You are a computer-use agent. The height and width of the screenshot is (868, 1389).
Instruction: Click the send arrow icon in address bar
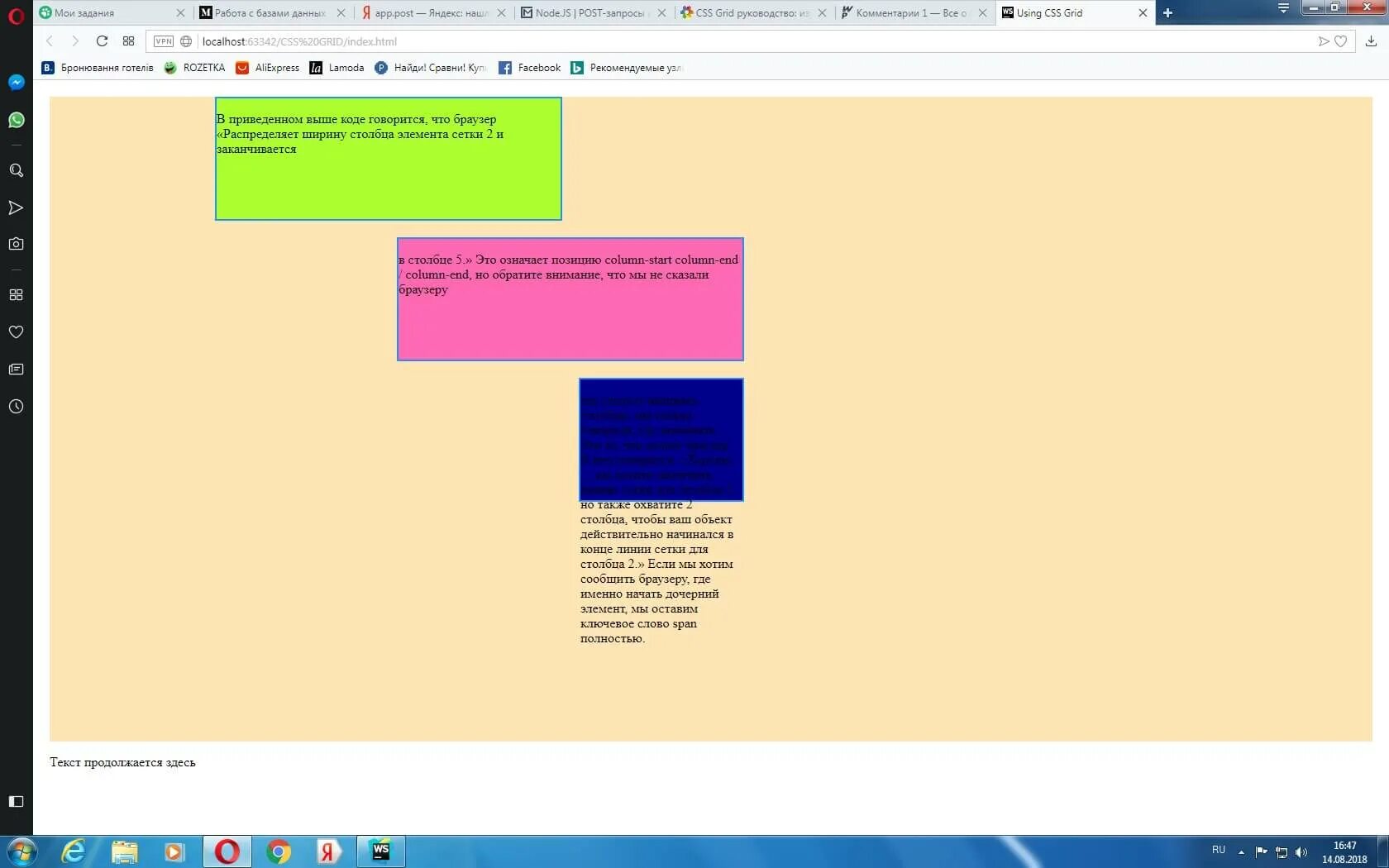(1323, 41)
